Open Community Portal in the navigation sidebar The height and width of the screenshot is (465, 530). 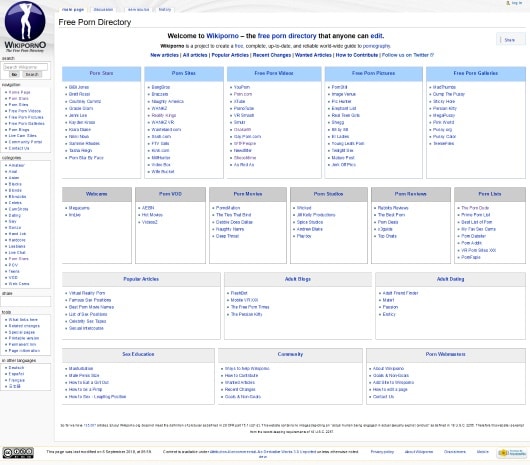[x=25, y=142]
